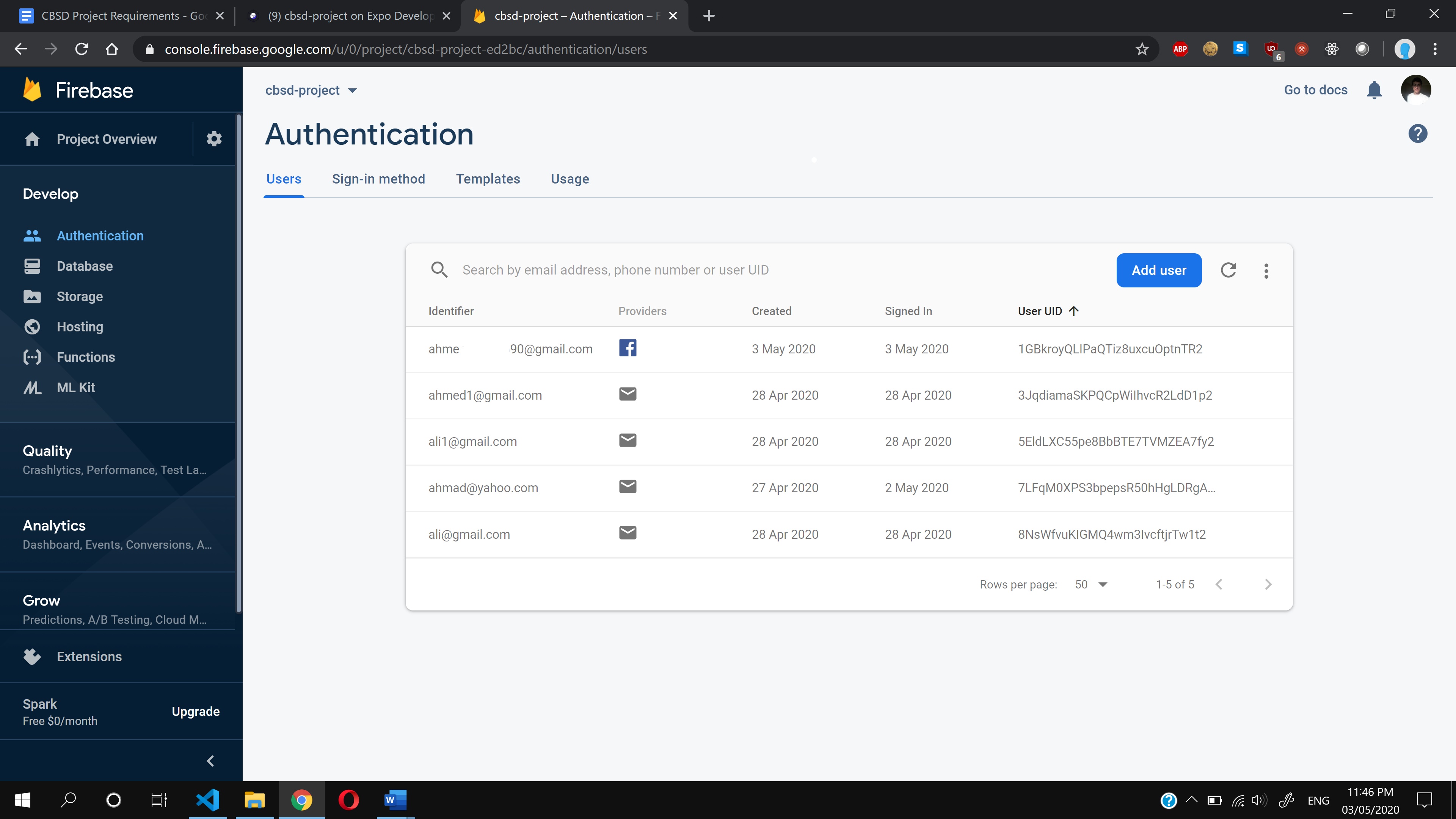Click the Upgrade plan link
Image resolution: width=1456 pixels, height=819 pixels.
tap(196, 711)
